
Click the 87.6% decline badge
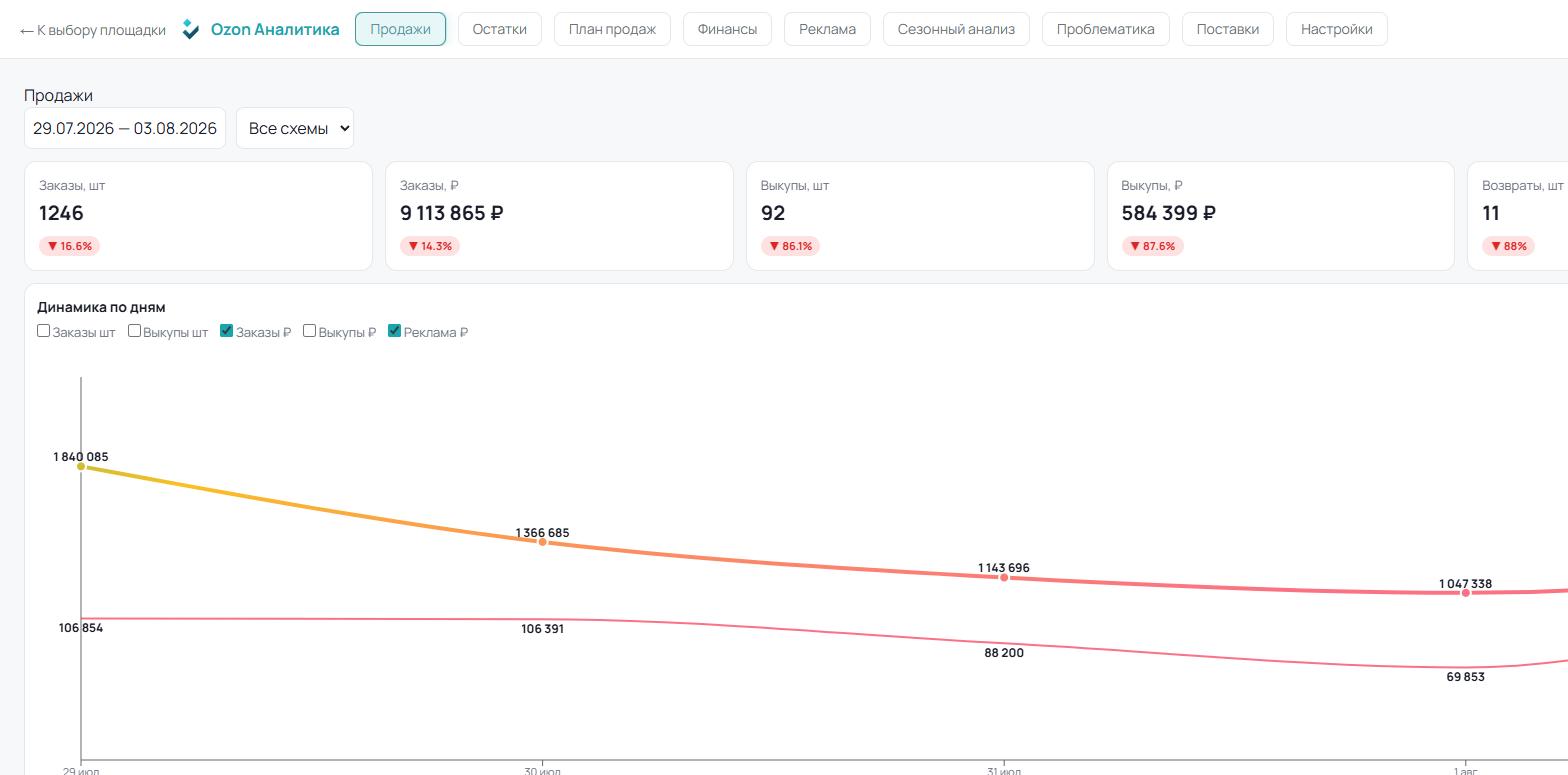click(x=1152, y=246)
